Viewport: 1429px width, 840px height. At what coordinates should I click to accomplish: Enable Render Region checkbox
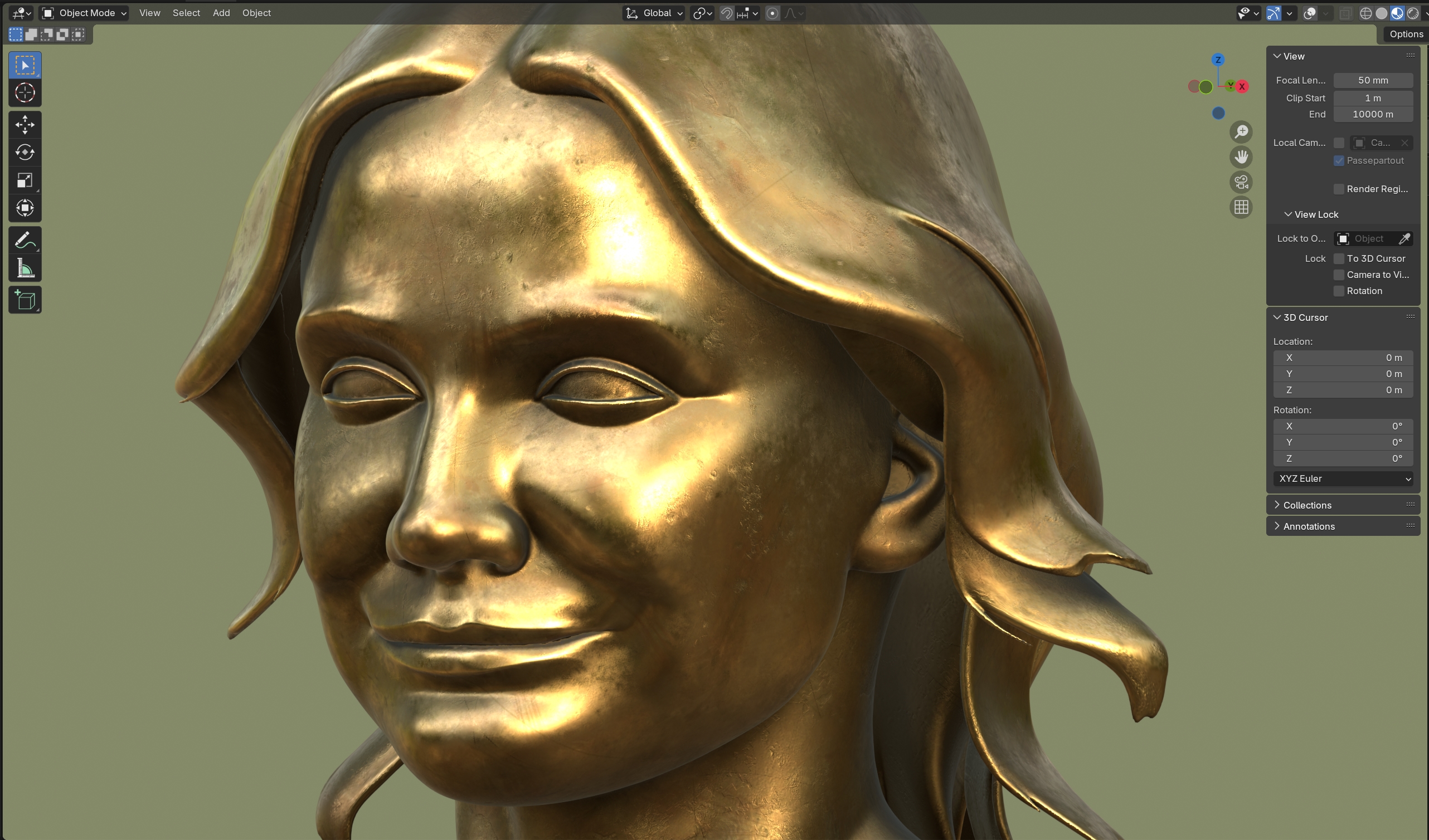pyautogui.click(x=1339, y=189)
